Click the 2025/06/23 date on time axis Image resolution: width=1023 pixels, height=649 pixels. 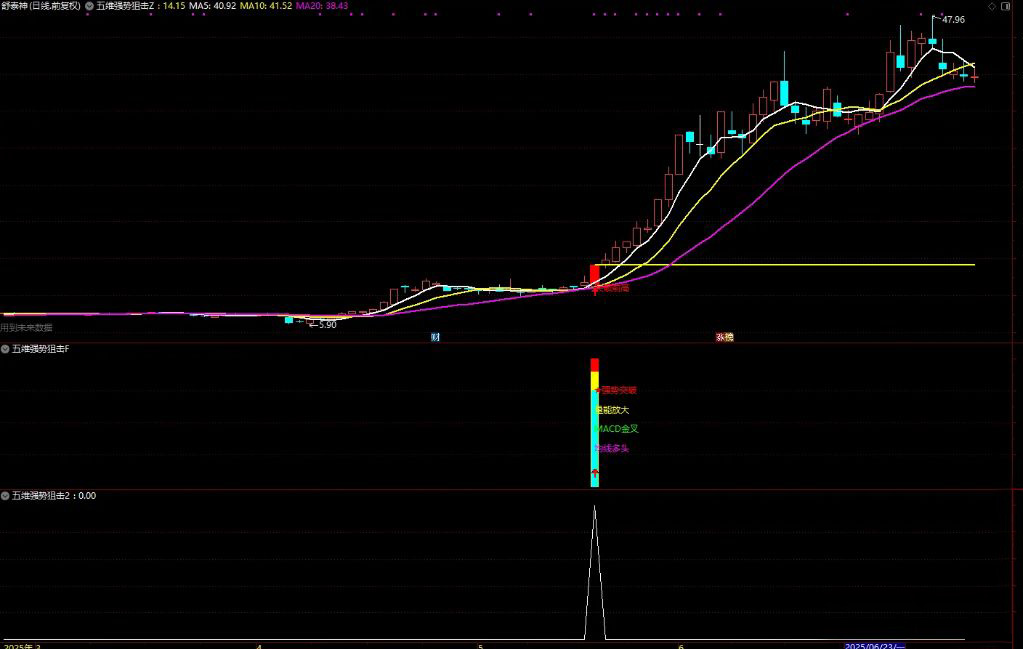pyautogui.click(x=872, y=645)
